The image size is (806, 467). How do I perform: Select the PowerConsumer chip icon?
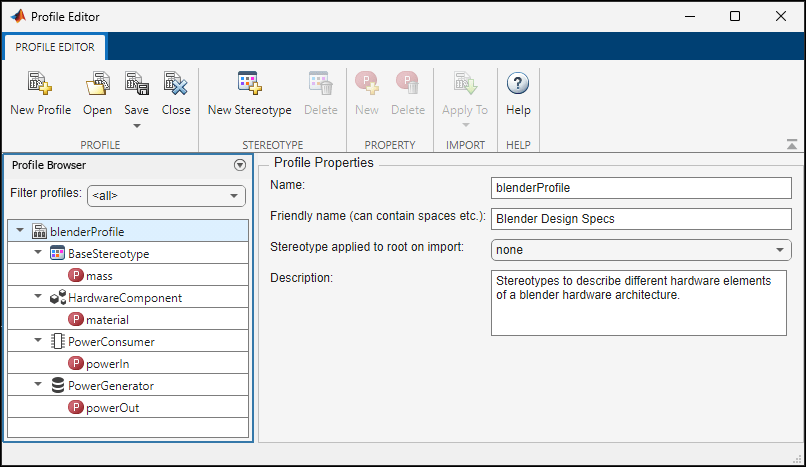[x=58, y=341]
